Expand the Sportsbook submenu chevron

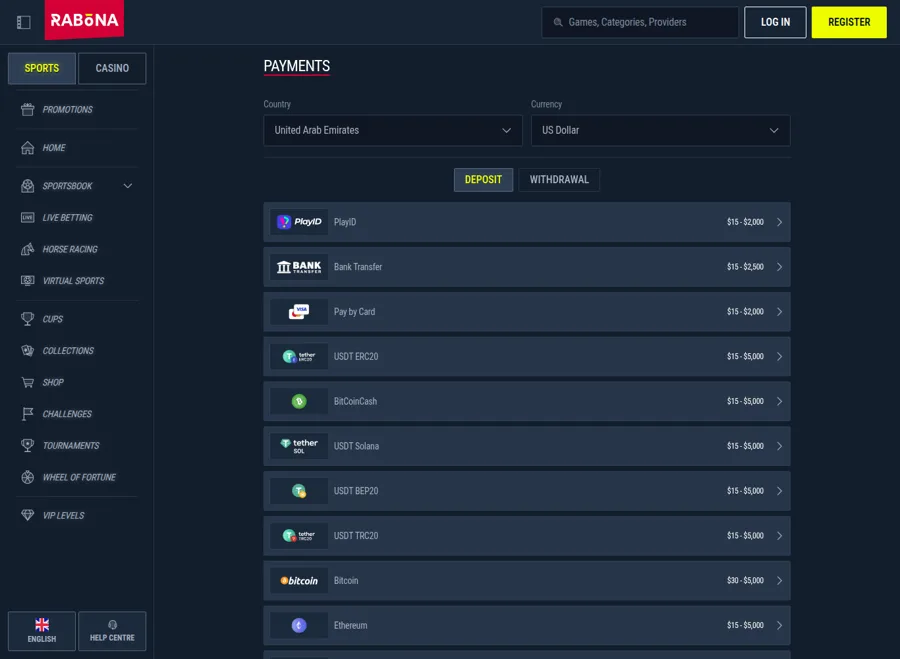tap(127, 186)
